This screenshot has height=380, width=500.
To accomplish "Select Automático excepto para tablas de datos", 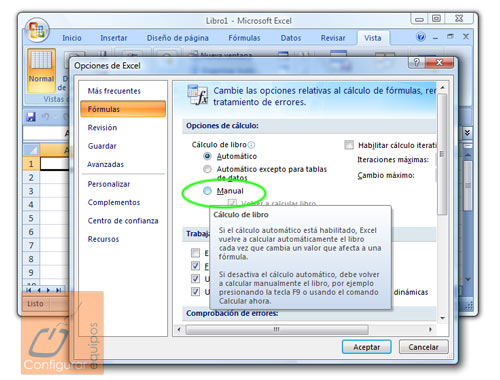I will (207, 169).
